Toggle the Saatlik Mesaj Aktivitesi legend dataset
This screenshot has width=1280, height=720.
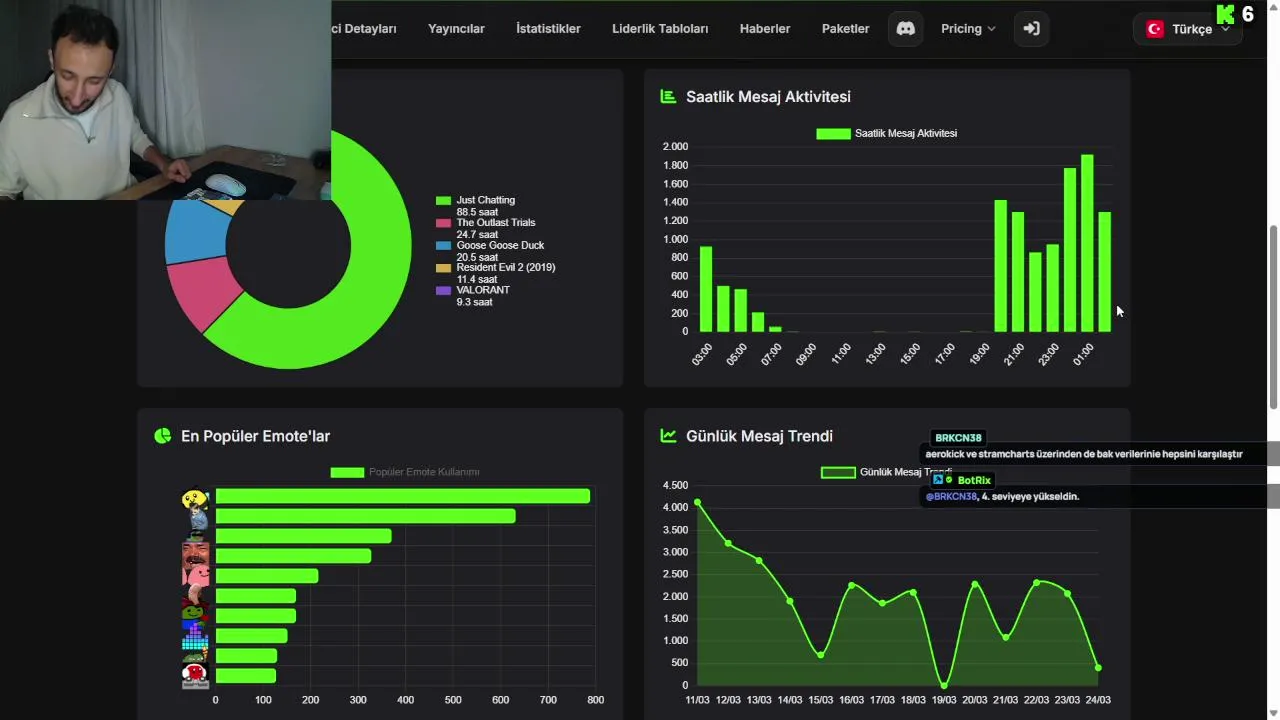click(x=887, y=133)
